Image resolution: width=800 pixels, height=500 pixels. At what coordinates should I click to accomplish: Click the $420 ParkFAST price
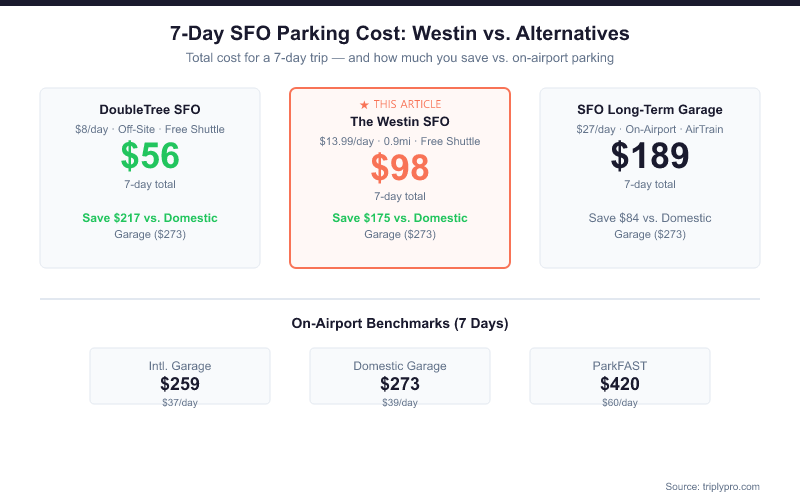pyautogui.click(x=620, y=384)
